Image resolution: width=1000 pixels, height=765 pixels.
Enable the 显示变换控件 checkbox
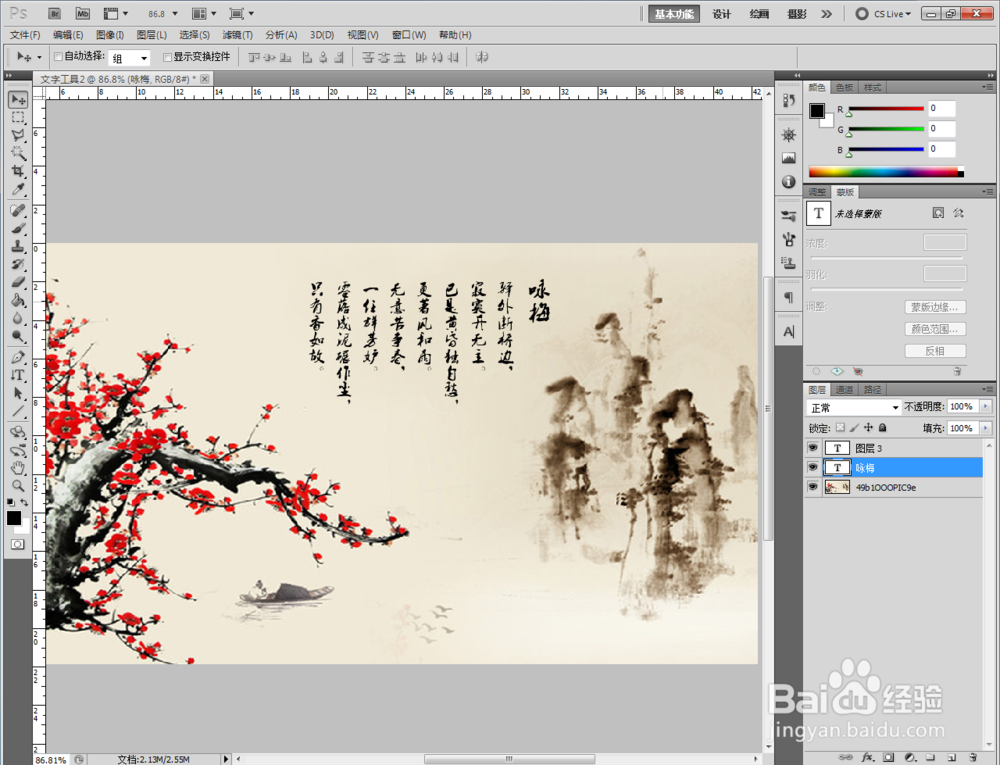pyautogui.click(x=168, y=57)
